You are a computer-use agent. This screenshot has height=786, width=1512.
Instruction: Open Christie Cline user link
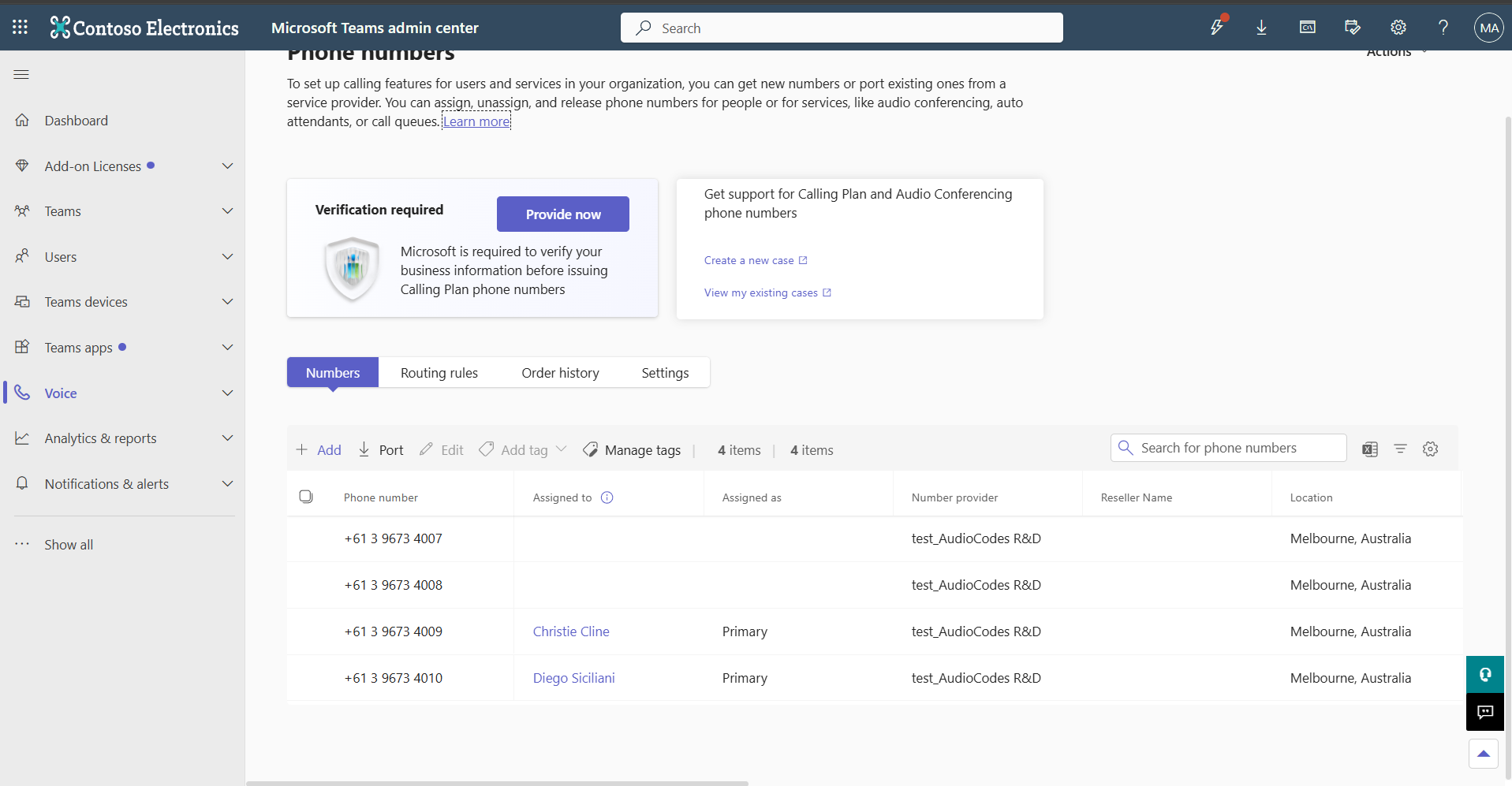coord(571,631)
